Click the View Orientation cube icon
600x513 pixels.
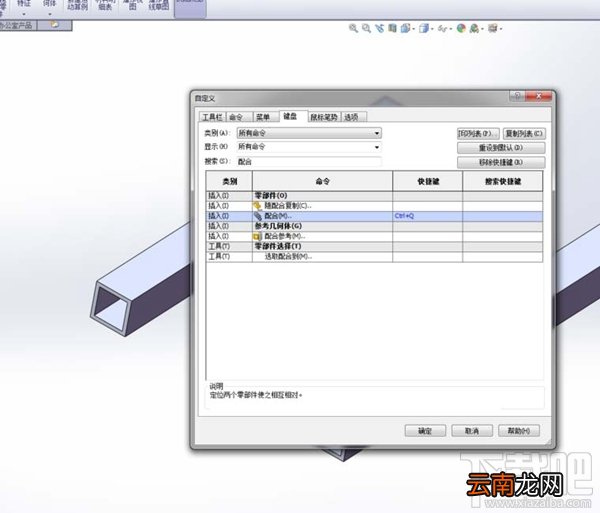click(x=405, y=28)
